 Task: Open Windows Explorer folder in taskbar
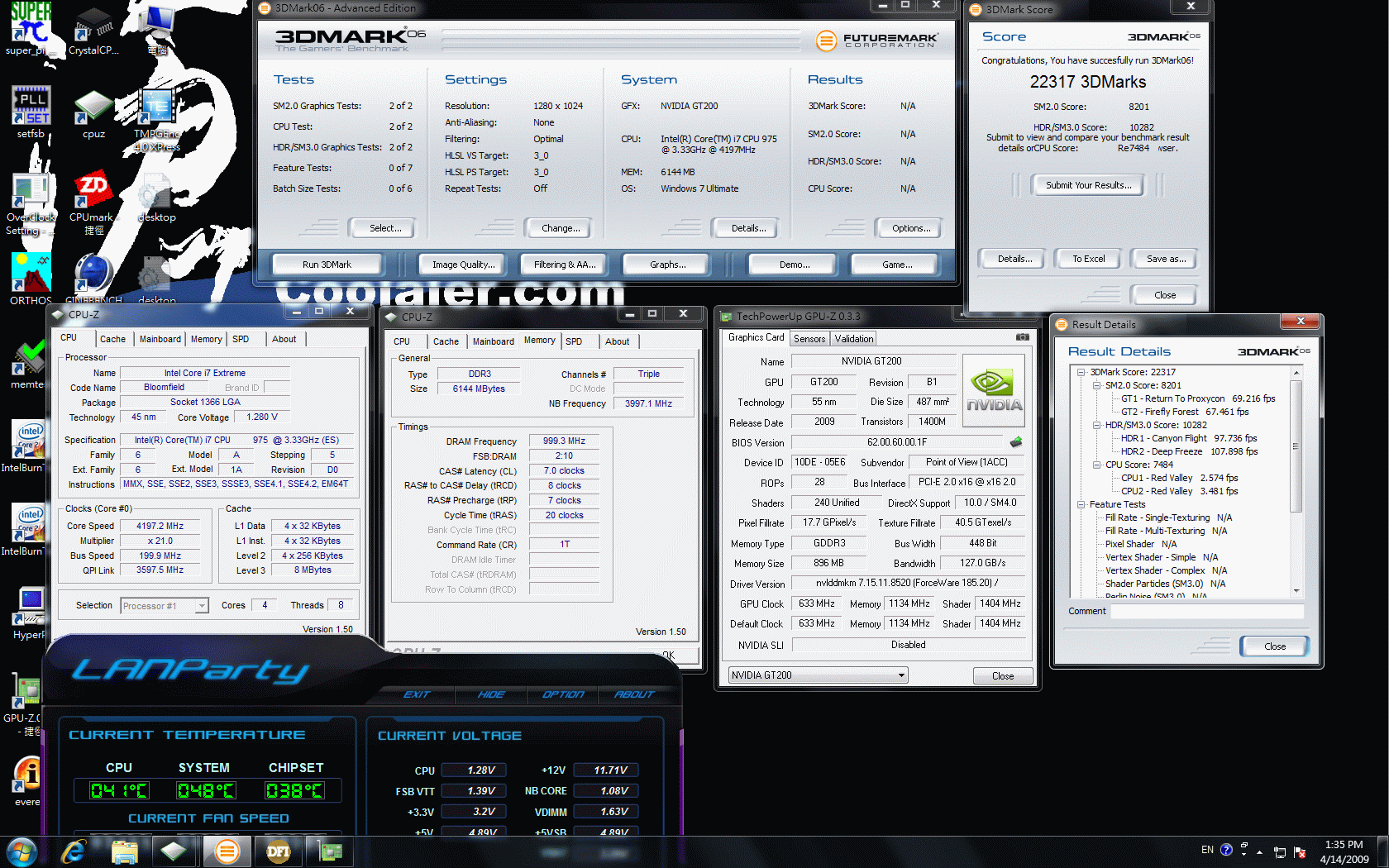(124, 851)
